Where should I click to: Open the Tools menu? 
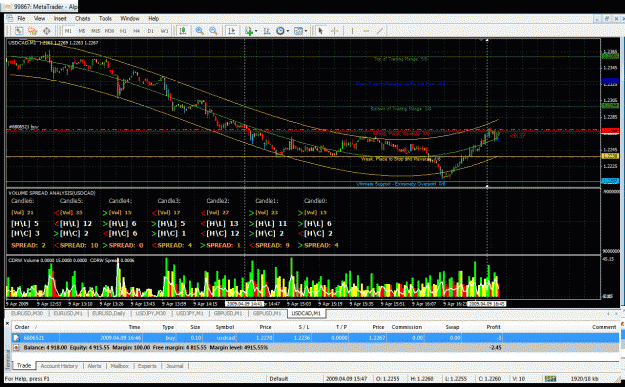(105, 18)
